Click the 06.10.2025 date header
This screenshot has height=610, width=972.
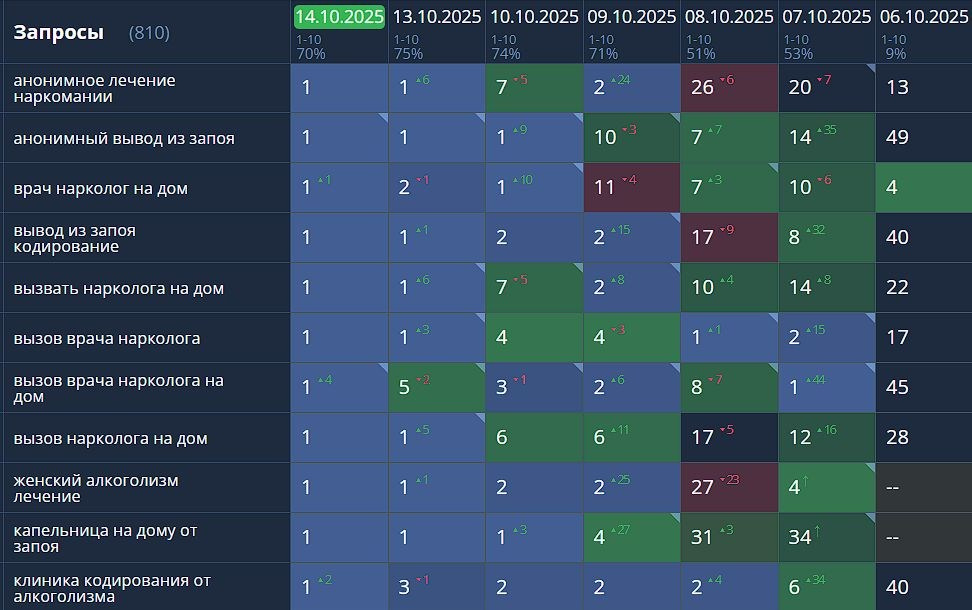tap(924, 17)
